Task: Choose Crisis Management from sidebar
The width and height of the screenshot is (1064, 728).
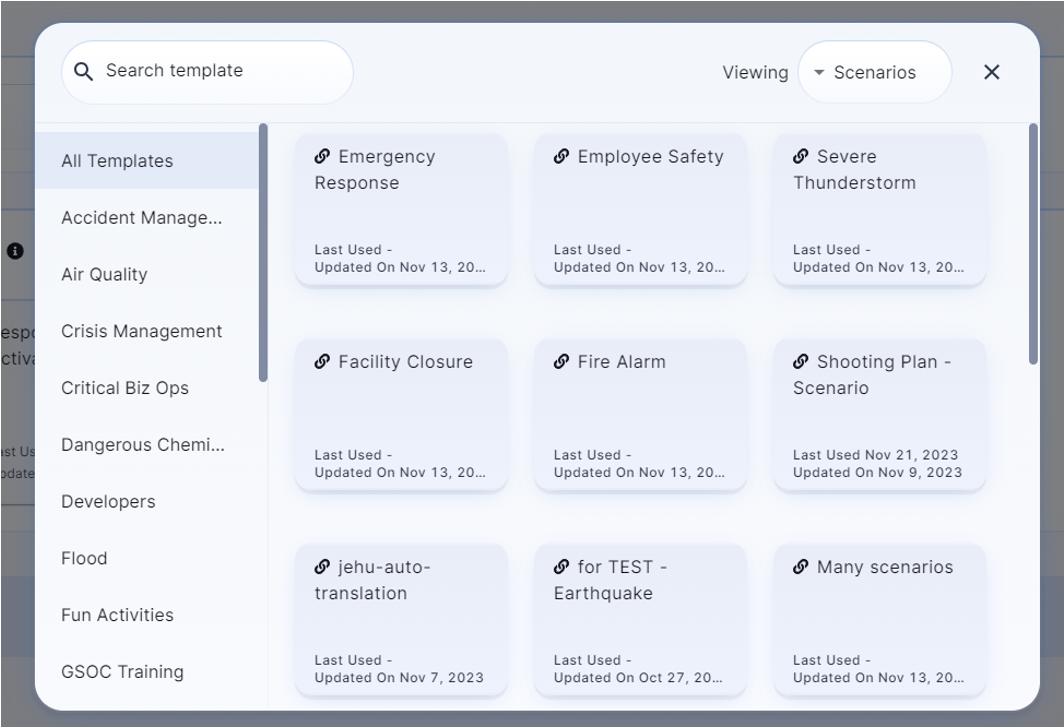Action: tap(141, 331)
